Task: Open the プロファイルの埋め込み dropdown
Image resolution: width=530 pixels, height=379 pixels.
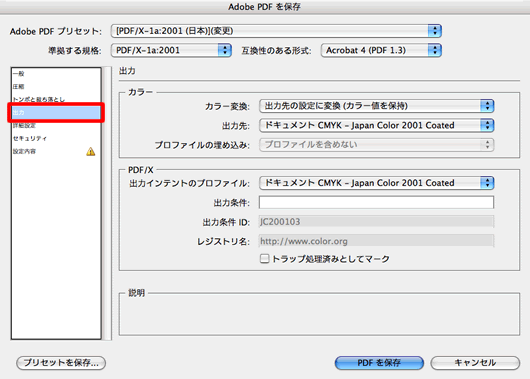Action: point(377,145)
